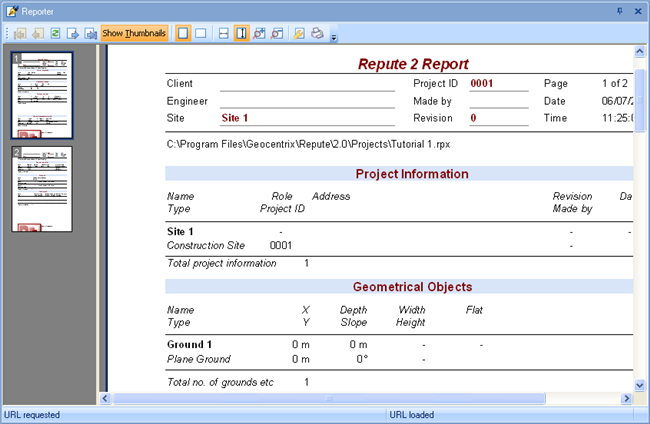Click URL requested status text

pyautogui.click(x=32, y=414)
